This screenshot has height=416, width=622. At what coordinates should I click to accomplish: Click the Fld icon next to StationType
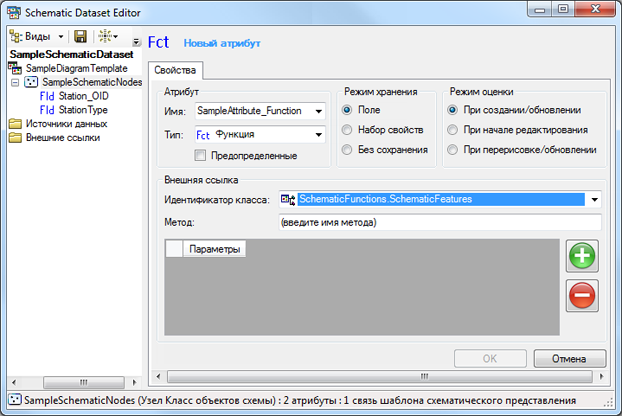tap(47, 110)
